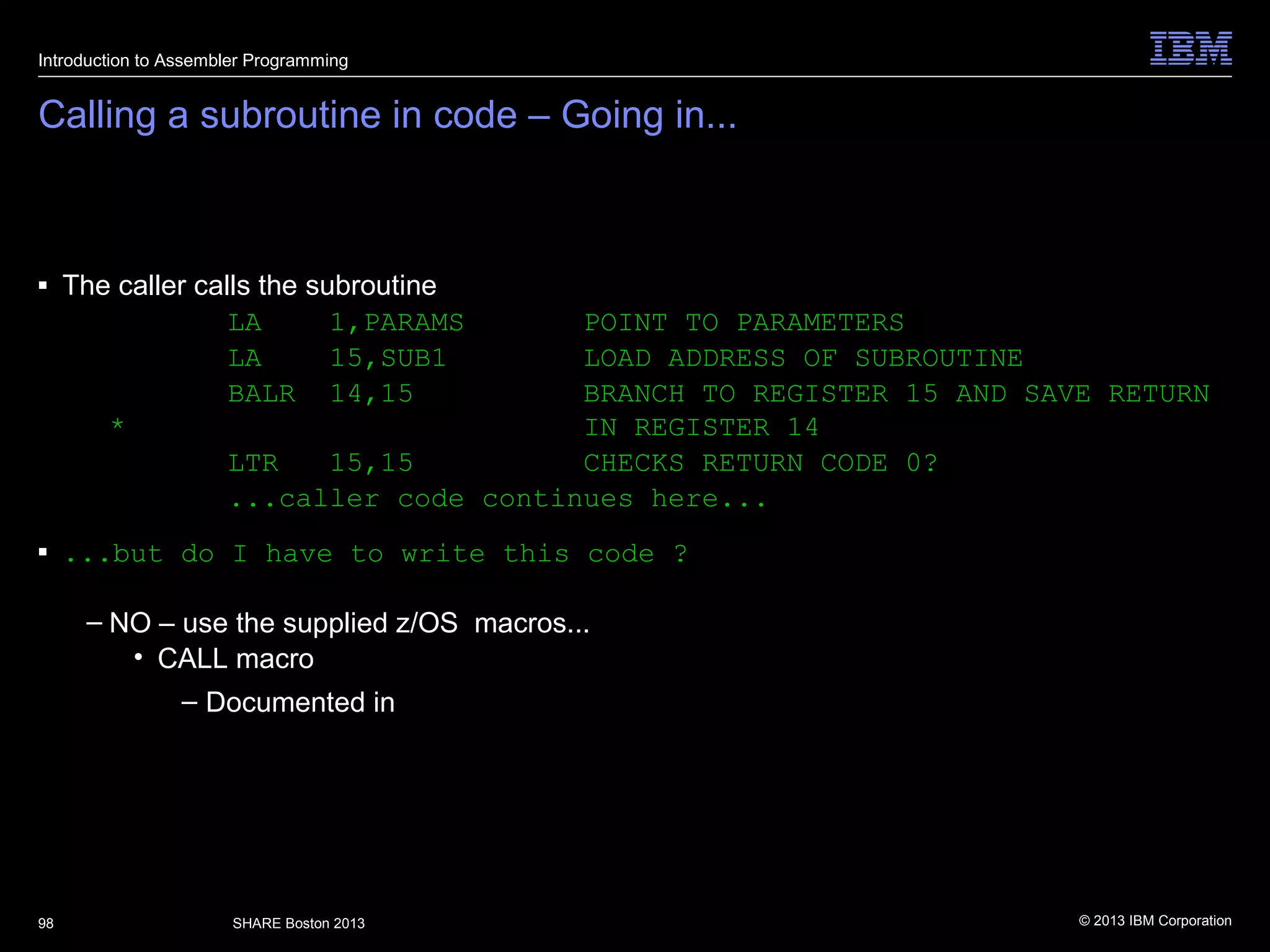Select header 'Introduction to Assembler Programming'
Screen dimensions: 1270x952
pos(193,61)
